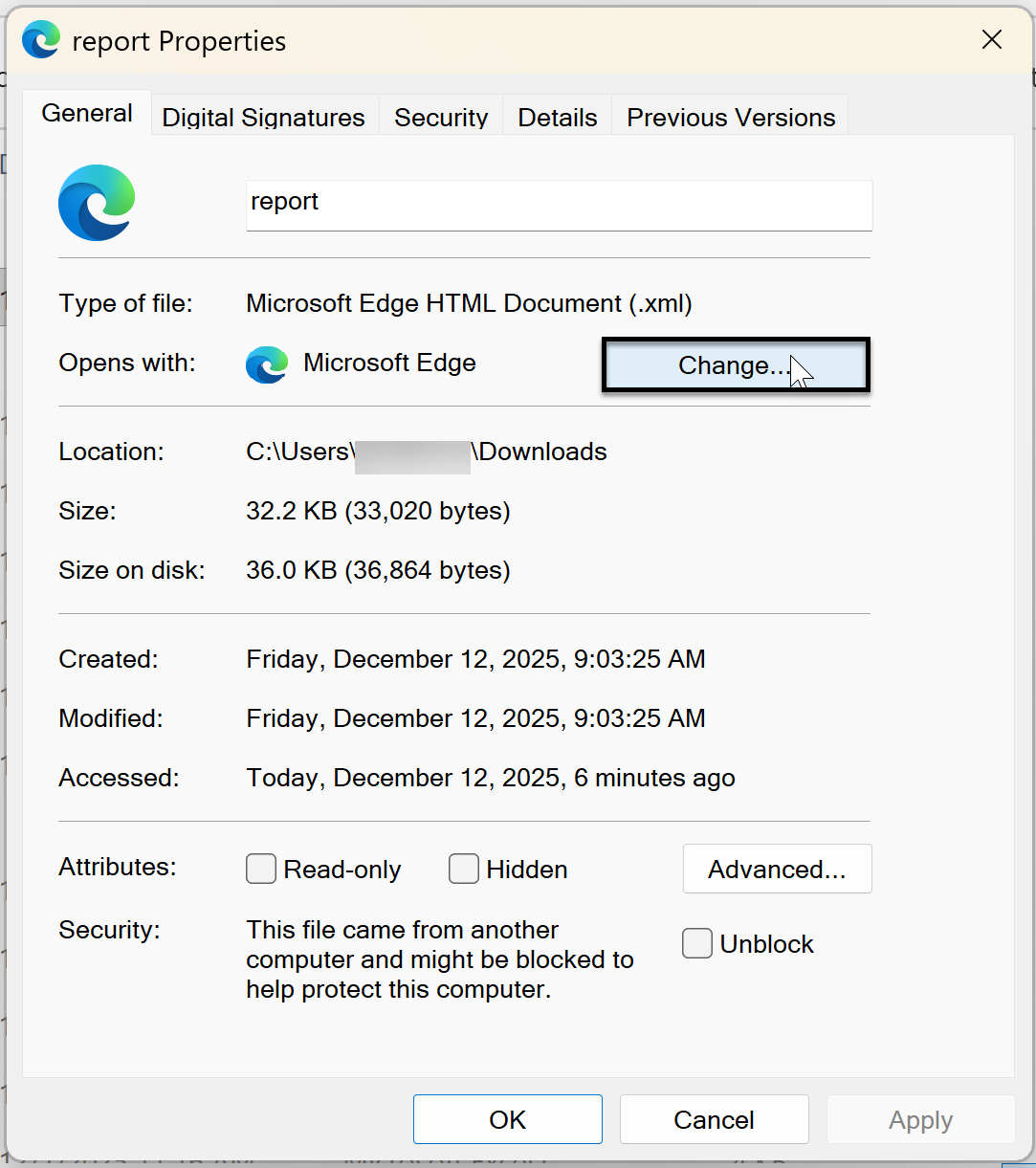Click the file name field containing "report"
This screenshot has height=1168, width=1036.
[559, 203]
